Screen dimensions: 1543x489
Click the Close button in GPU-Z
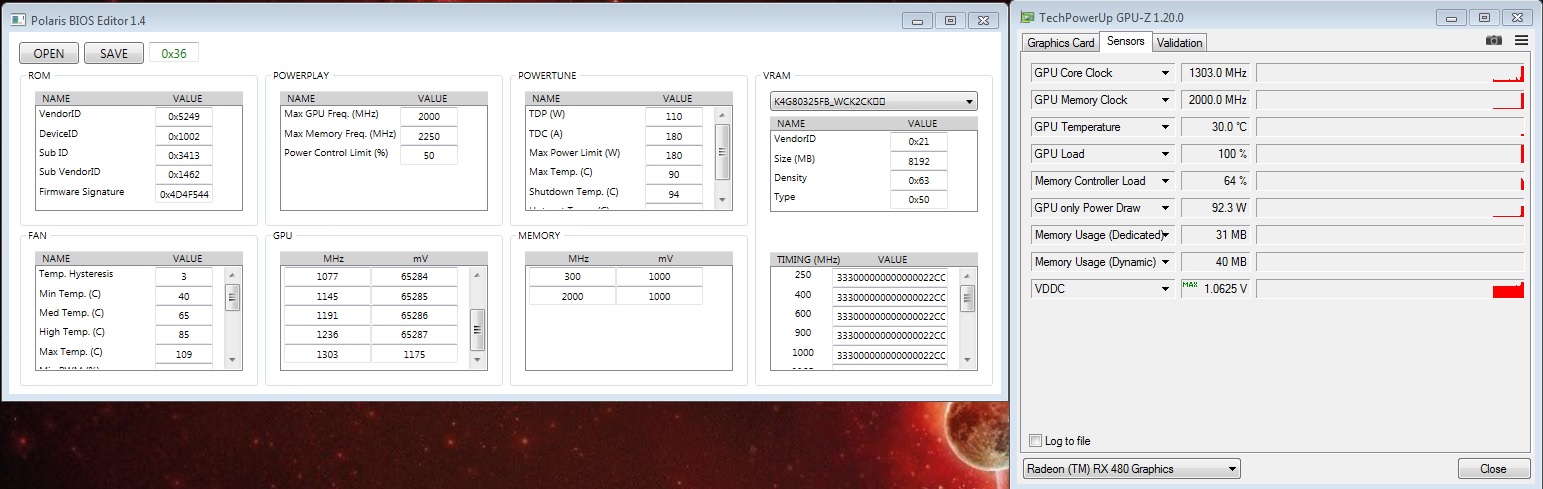click(x=1493, y=468)
